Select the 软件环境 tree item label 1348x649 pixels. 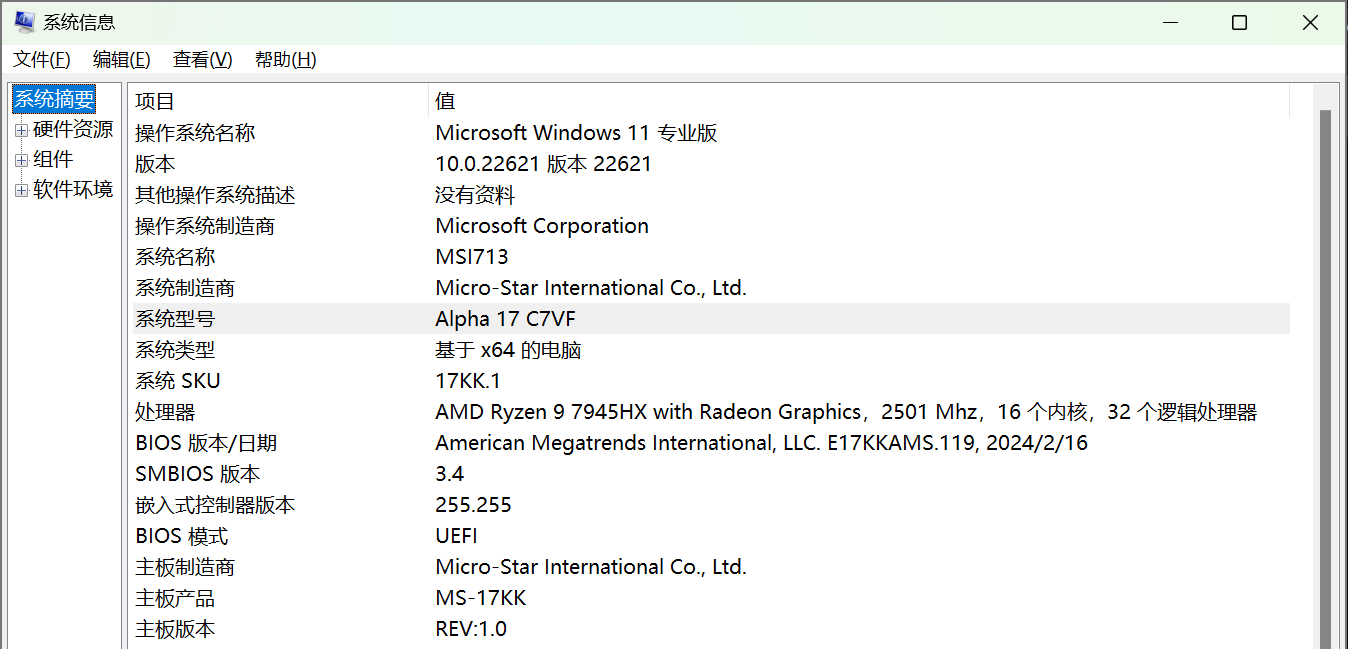73,189
